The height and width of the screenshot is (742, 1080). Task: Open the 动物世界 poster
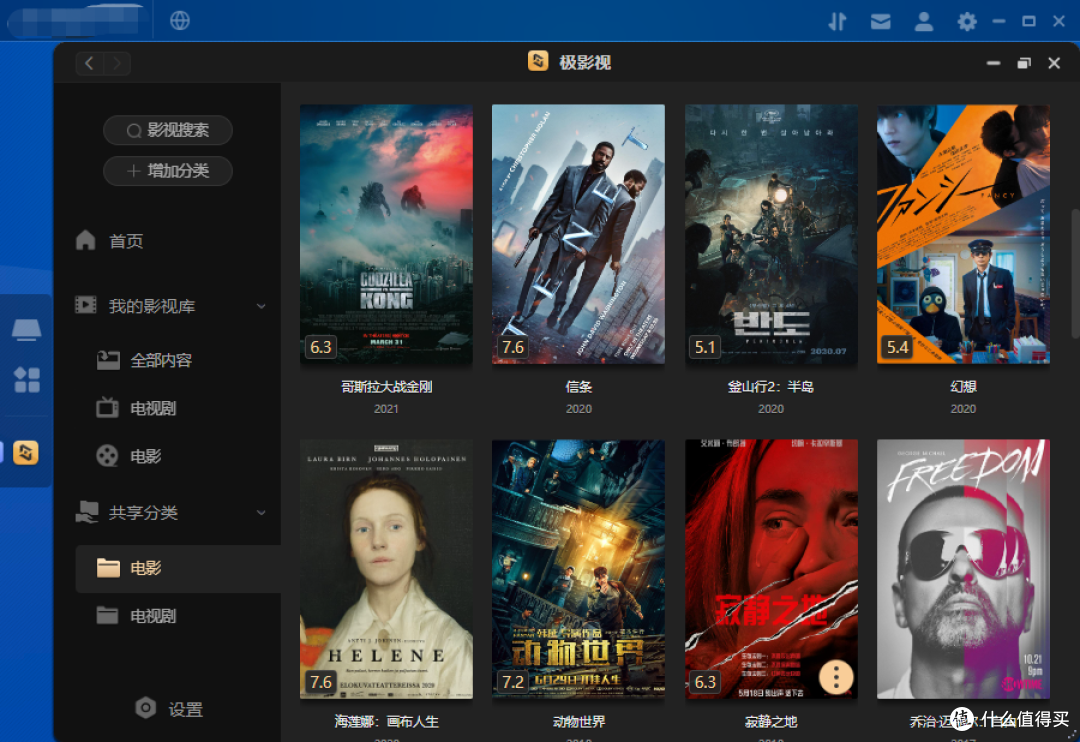579,569
